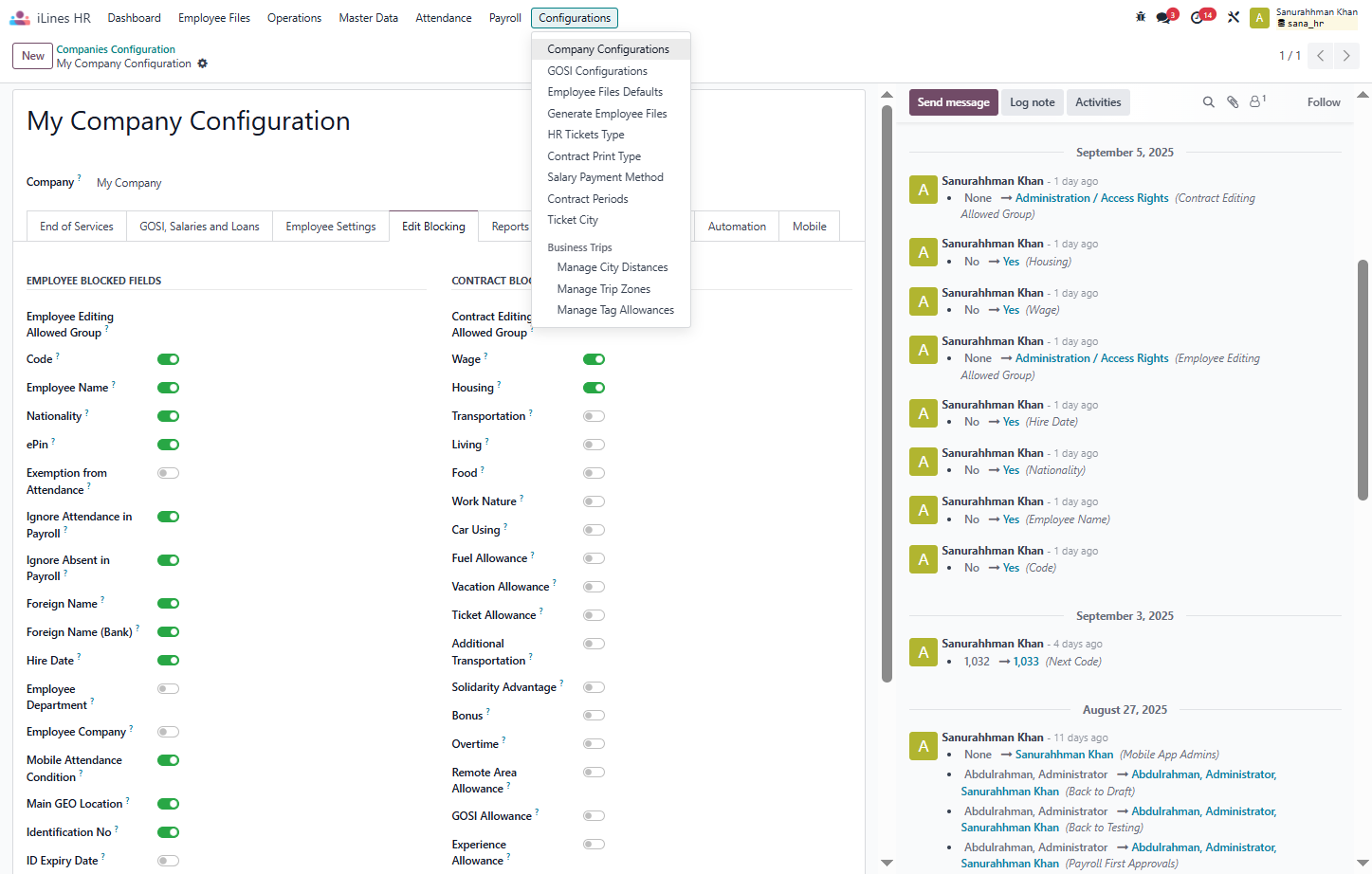Turn off the Wage contract toggle

(x=595, y=359)
